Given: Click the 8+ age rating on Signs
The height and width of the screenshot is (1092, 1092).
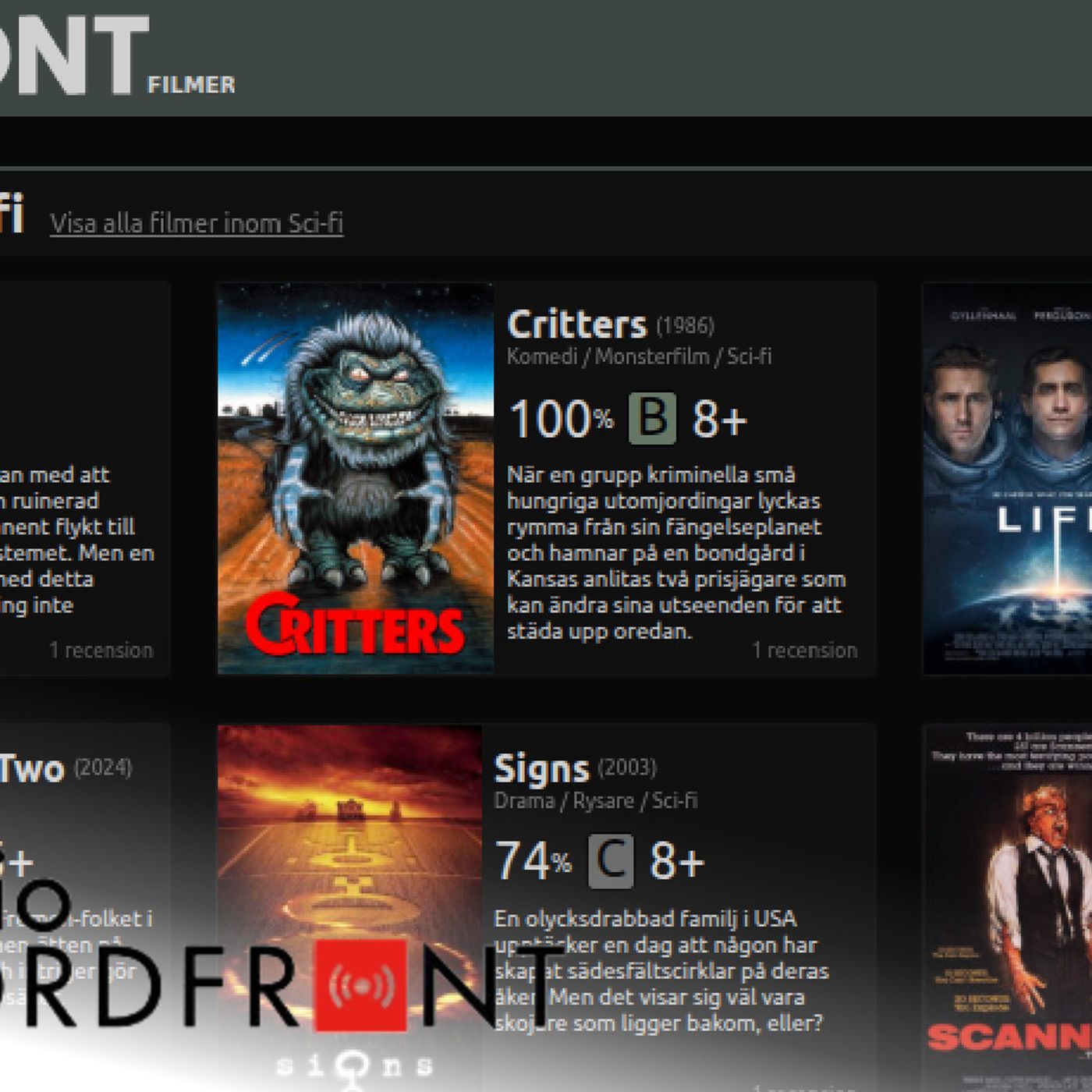Looking at the screenshot, I should [677, 862].
